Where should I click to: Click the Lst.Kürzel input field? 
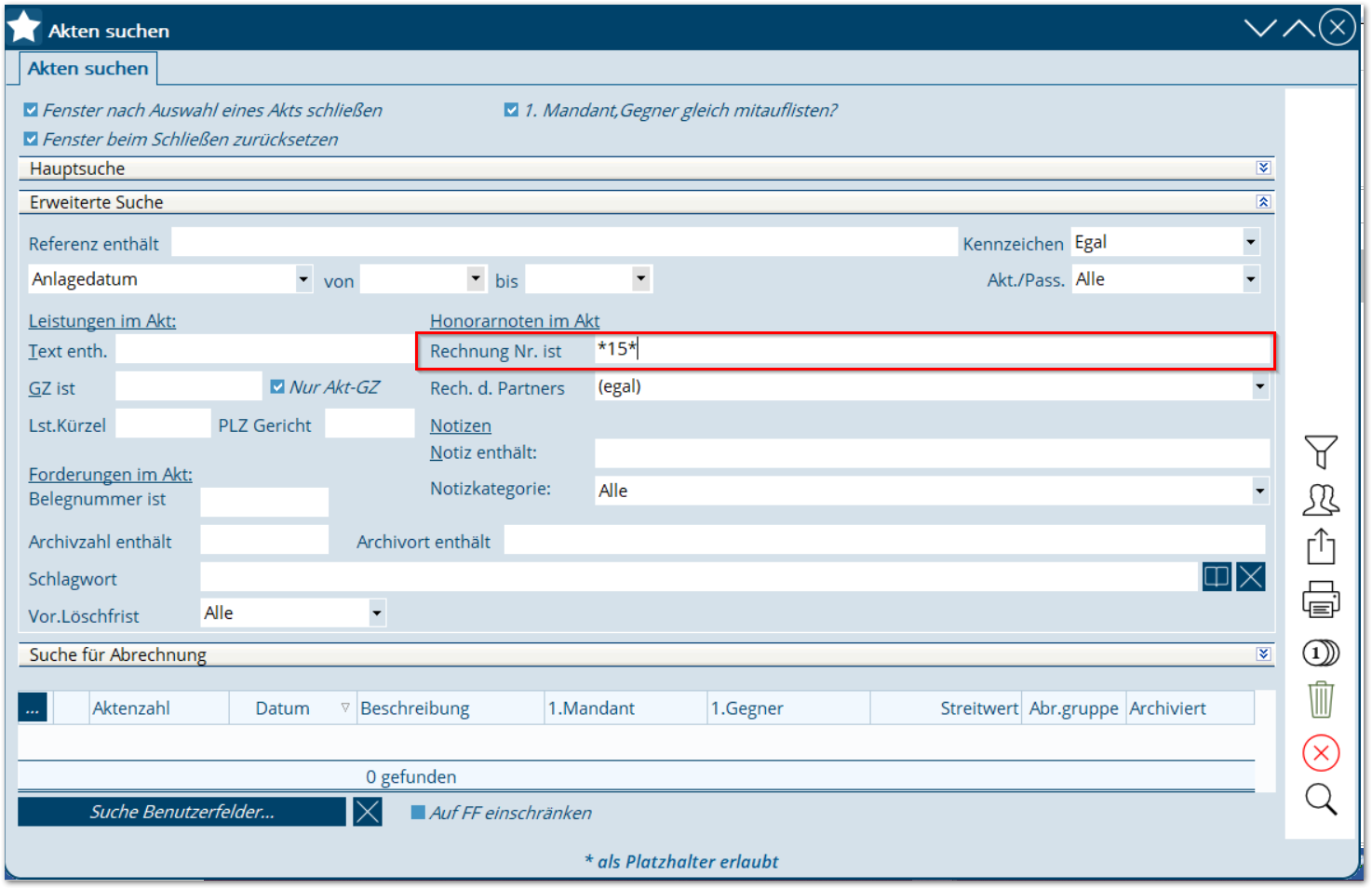click(163, 424)
